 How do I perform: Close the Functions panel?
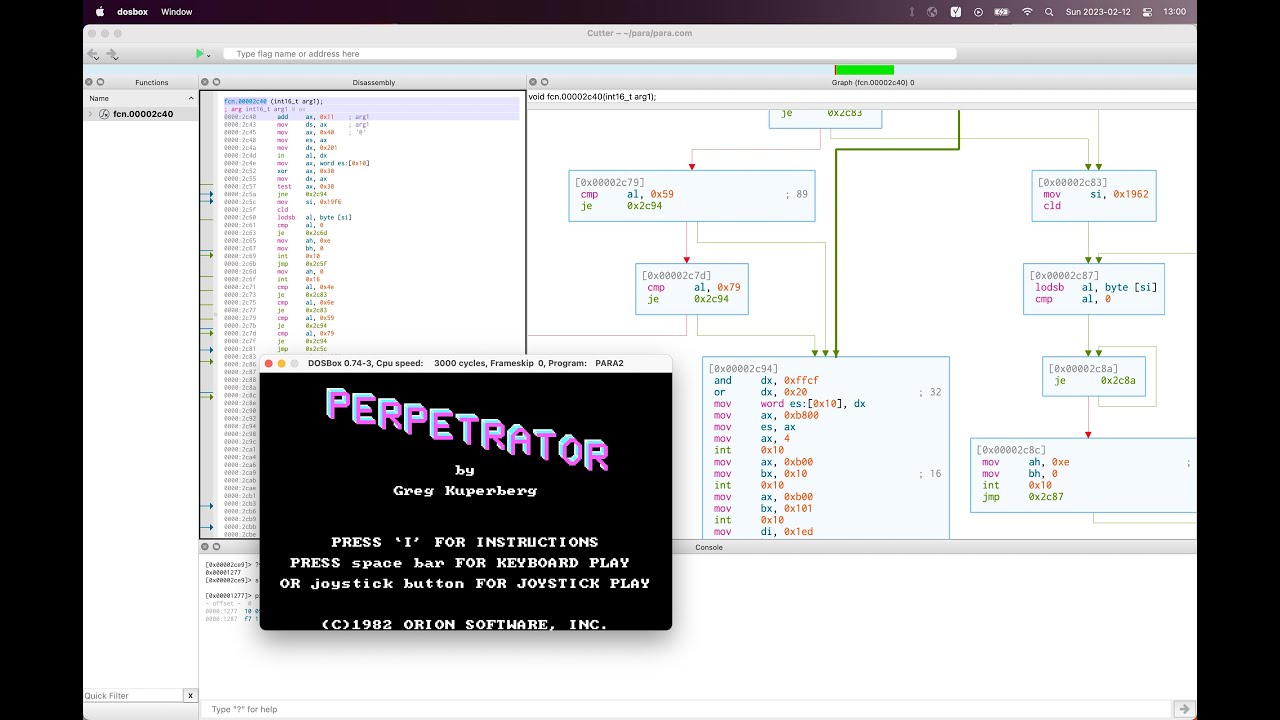tap(88, 82)
